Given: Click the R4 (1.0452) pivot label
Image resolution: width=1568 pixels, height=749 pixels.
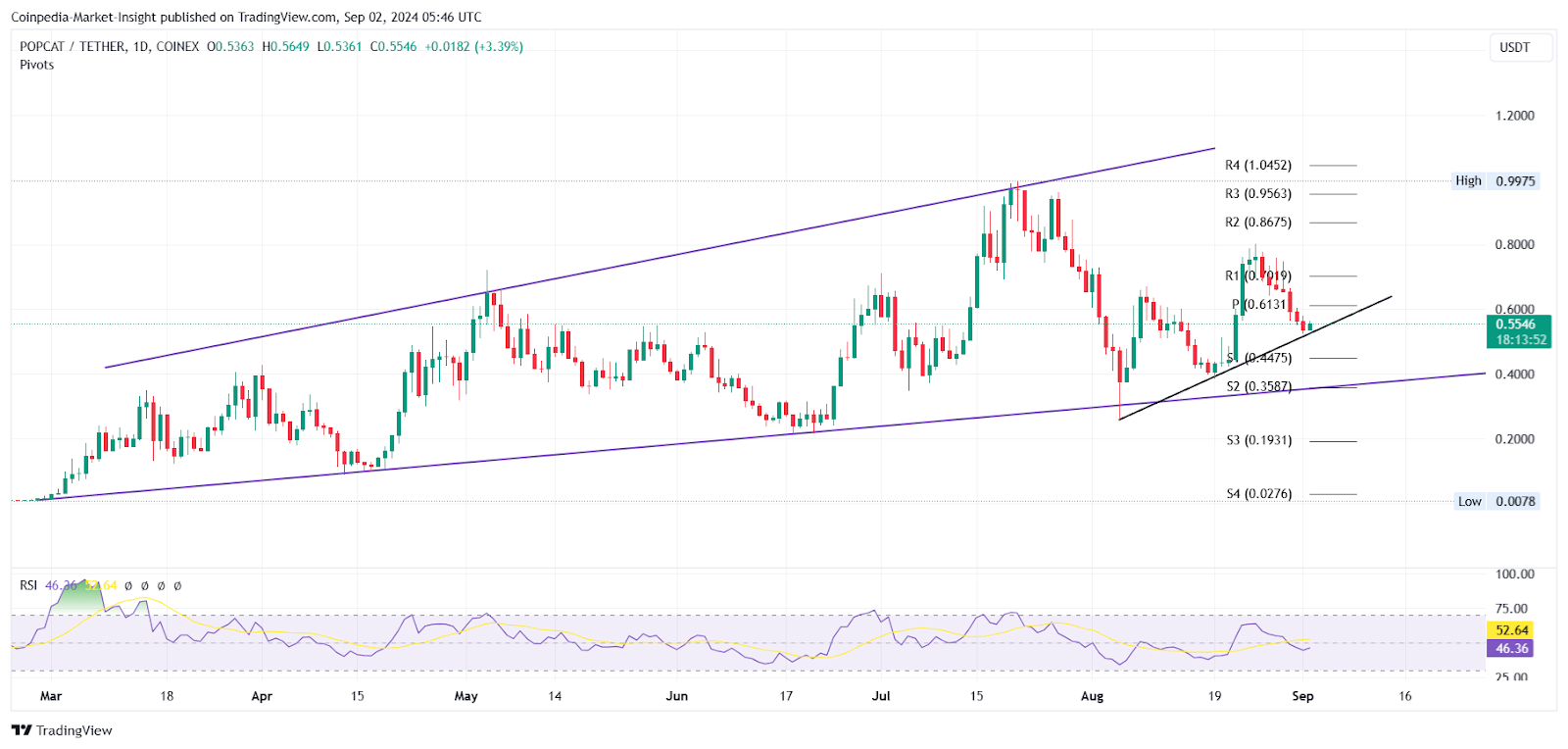Looking at the screenshot, I should 1258,166.
